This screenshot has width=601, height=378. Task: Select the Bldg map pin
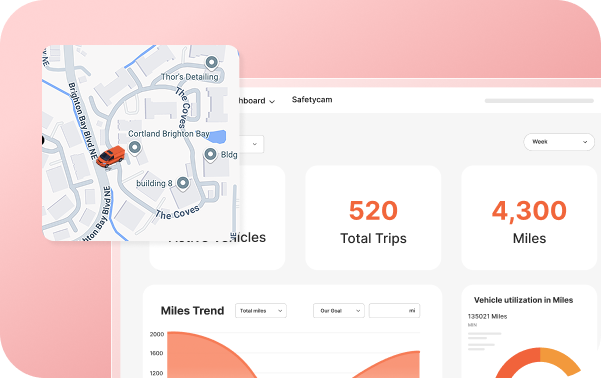click(x=210, y=155)
